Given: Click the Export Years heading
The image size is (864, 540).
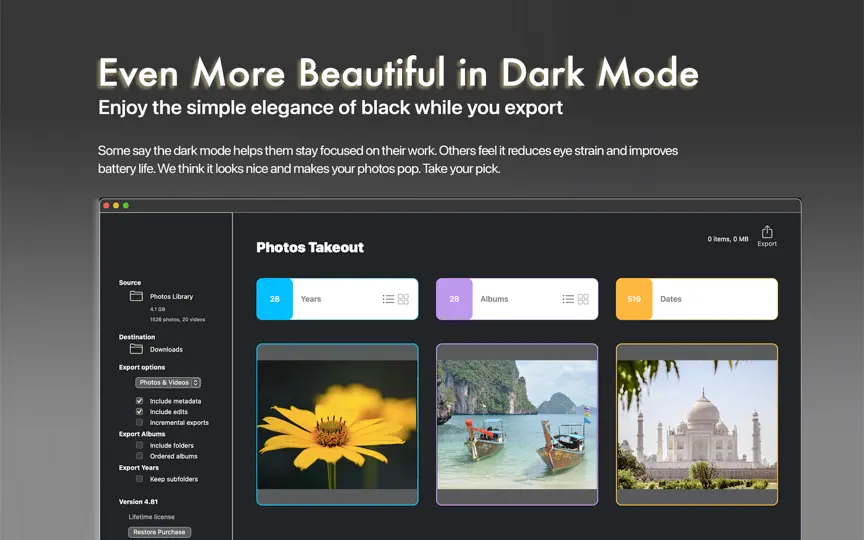Looking at the screenshot, I should coord(139,468).
